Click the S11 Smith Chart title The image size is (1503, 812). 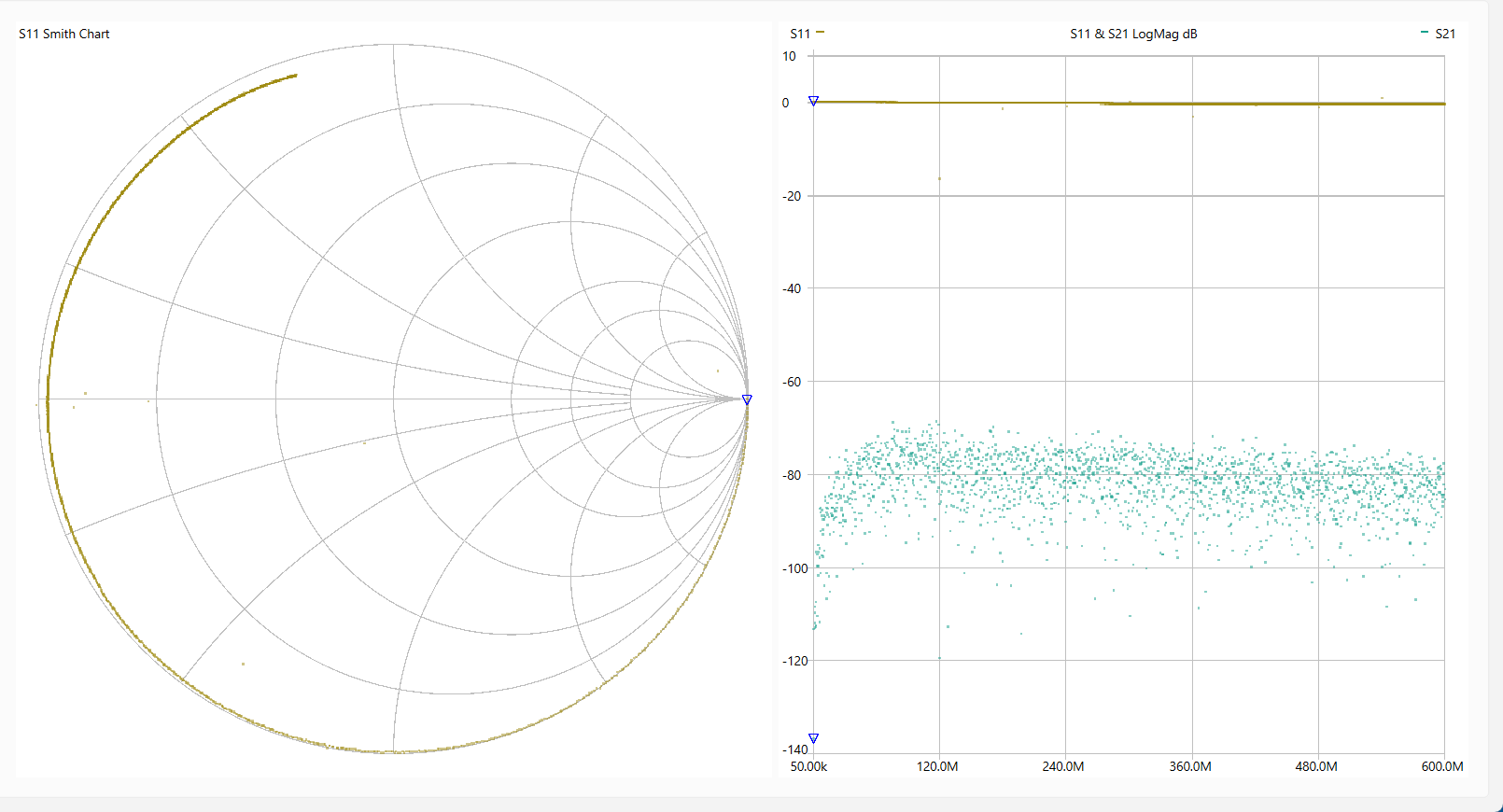point(64,34)
